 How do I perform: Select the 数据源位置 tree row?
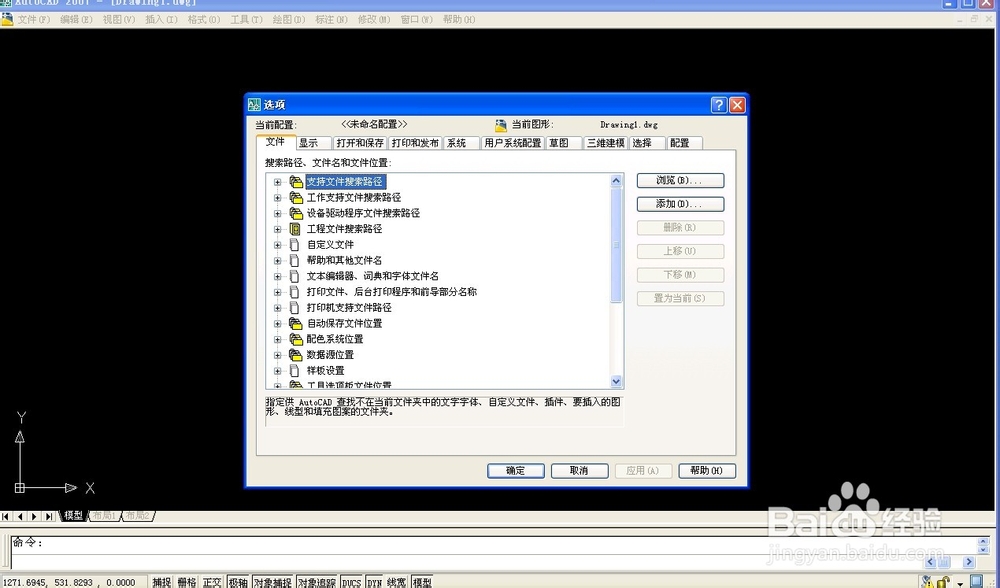click(x=330, y=355)
